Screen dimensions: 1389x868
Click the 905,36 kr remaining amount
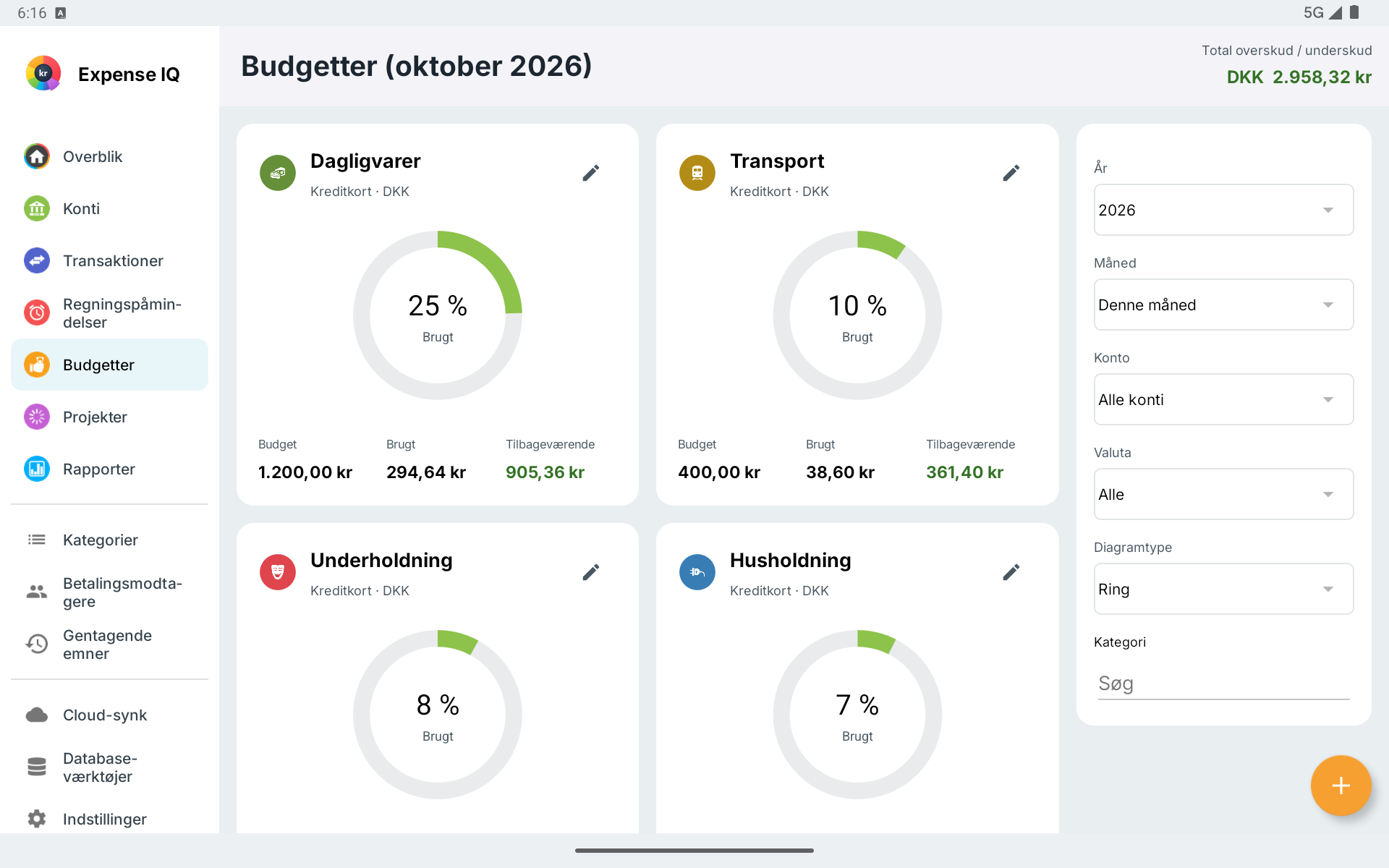545,472
